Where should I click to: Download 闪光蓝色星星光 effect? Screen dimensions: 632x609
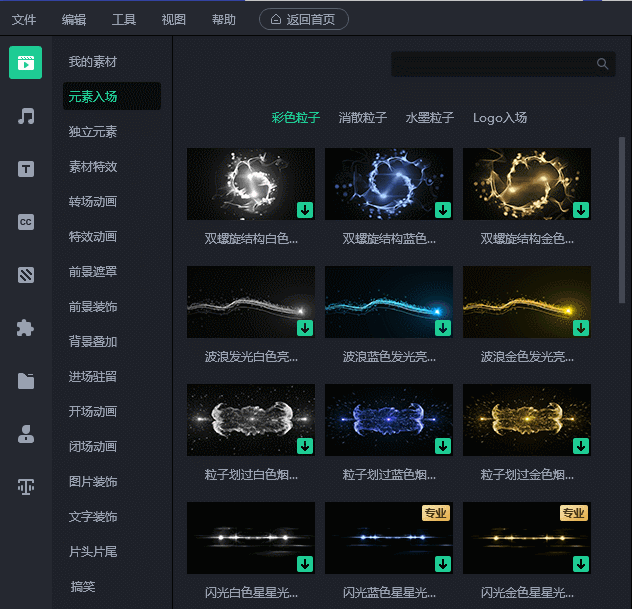click(x=443, y=564)
